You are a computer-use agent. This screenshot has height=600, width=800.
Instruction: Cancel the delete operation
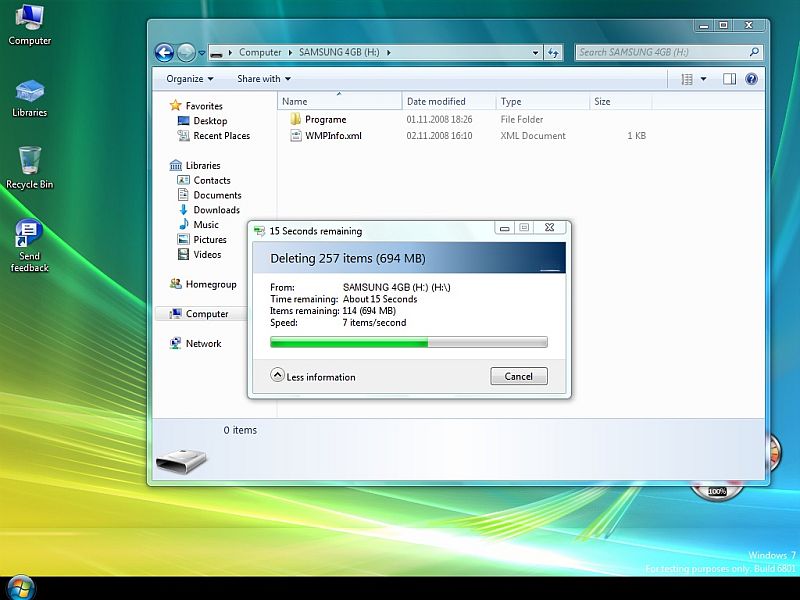coord(518,377)
